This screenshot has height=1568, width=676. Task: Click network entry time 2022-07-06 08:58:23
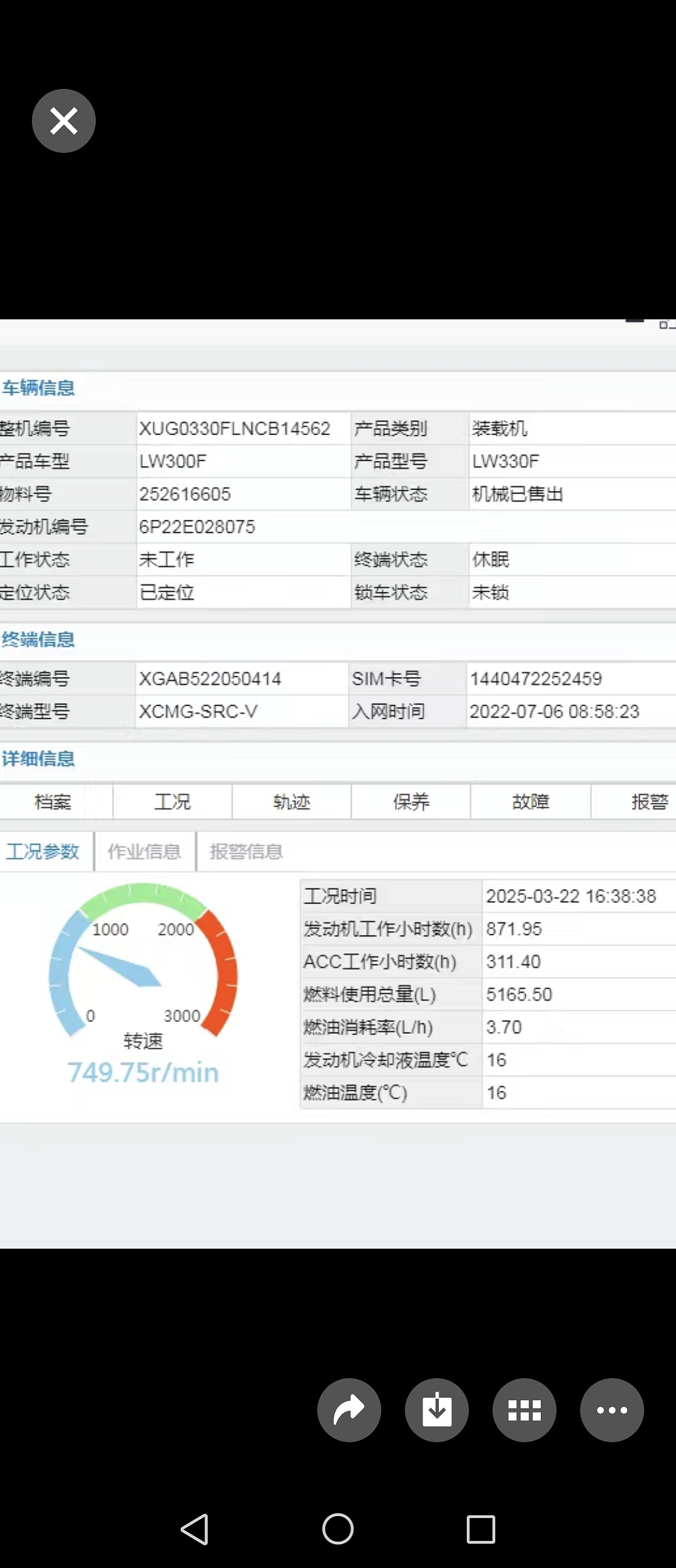(555, 711)
